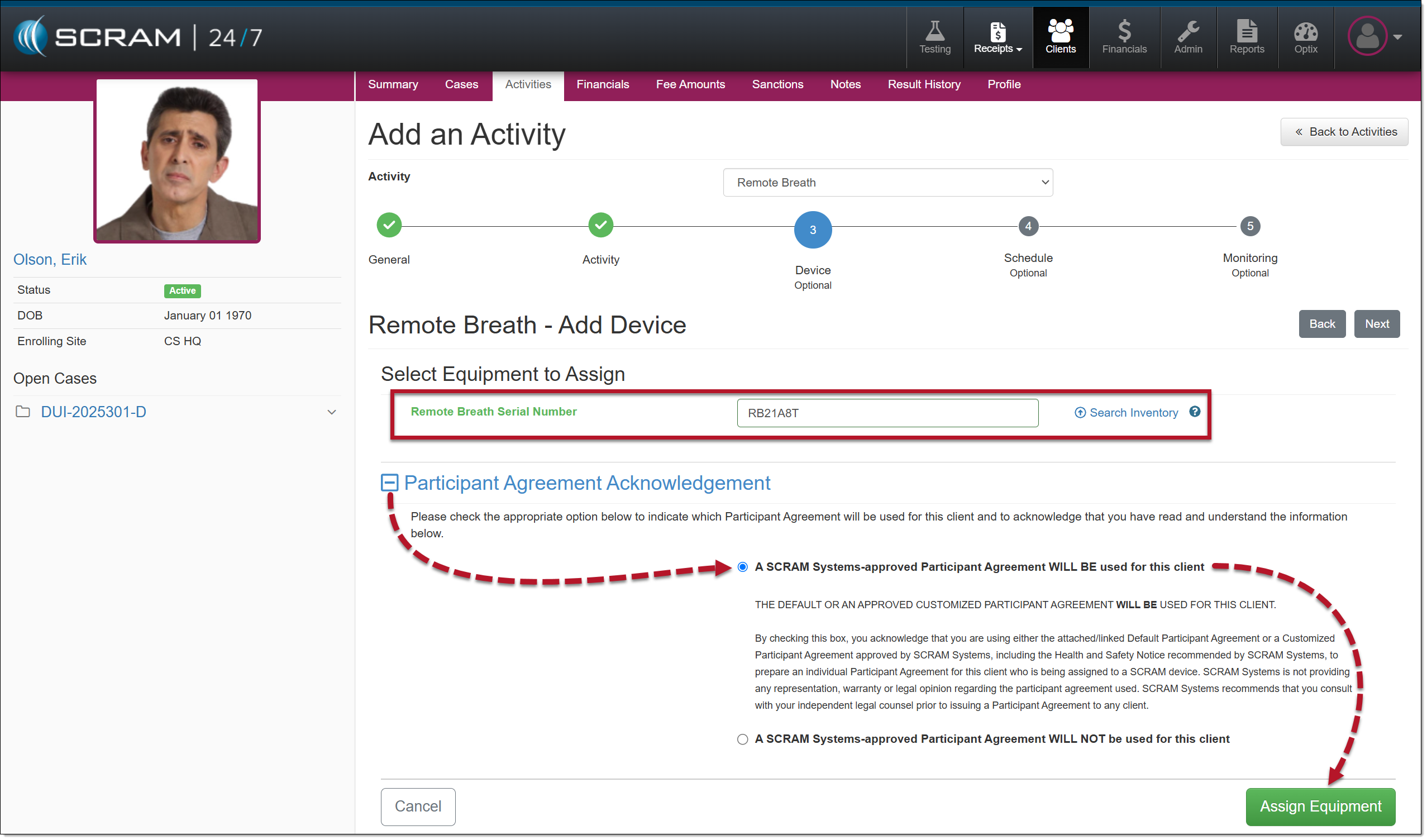
Task: Click the Remote Breath Serial Number field
Action: coord(889,414)
